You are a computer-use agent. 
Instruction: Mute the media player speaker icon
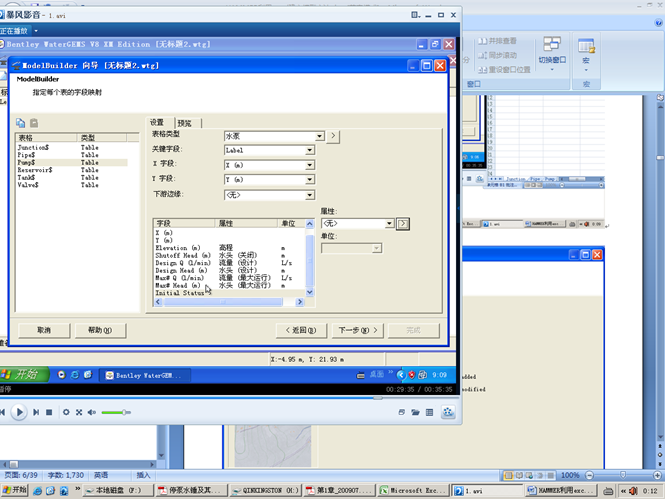[x=93, y=412]
